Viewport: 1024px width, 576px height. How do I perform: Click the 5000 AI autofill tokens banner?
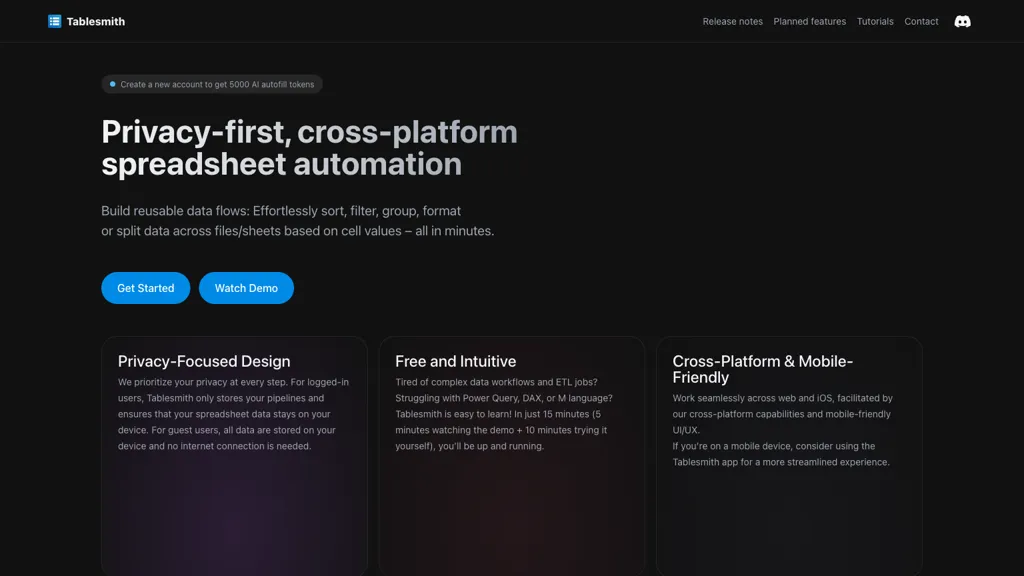[x=212, y=84]
